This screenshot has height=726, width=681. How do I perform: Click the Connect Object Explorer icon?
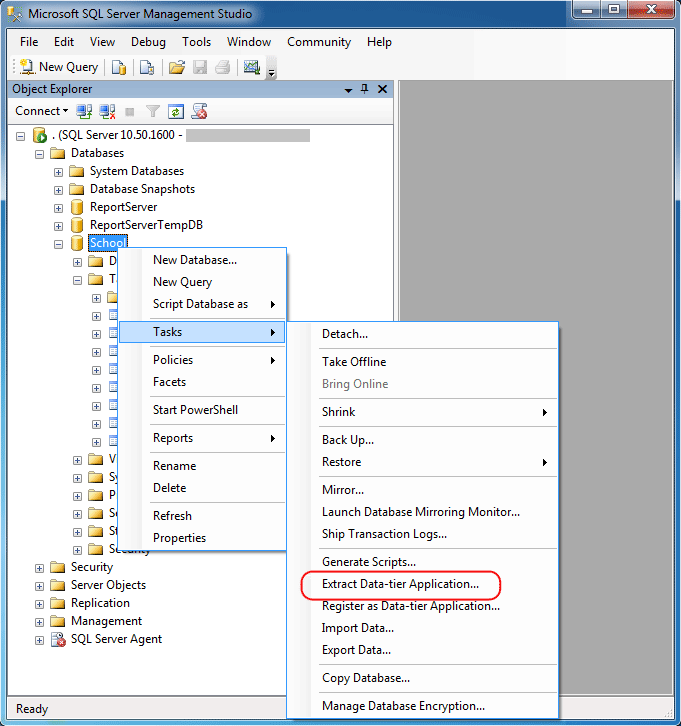click(x=84, y=111)
